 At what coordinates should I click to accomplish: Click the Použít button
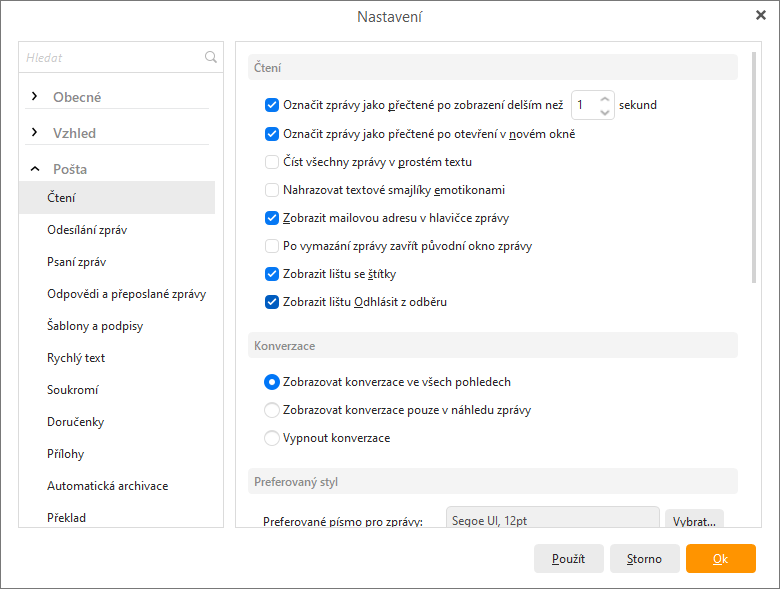tap(569, 559)
